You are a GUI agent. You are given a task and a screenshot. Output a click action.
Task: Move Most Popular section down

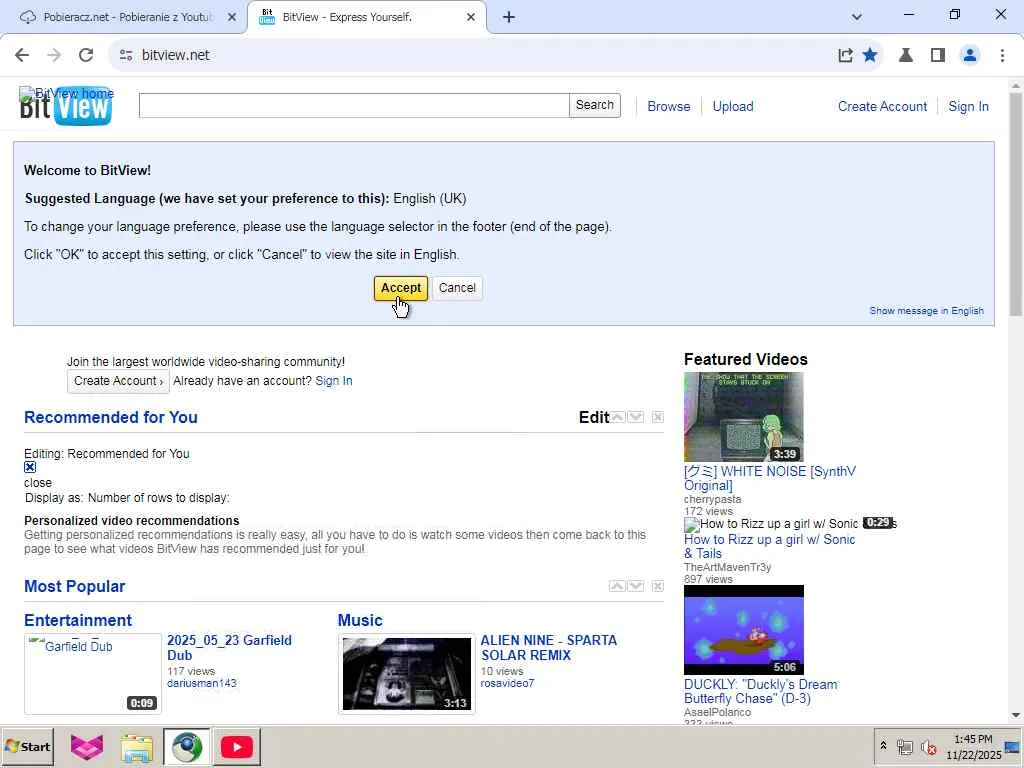(635, 586)
